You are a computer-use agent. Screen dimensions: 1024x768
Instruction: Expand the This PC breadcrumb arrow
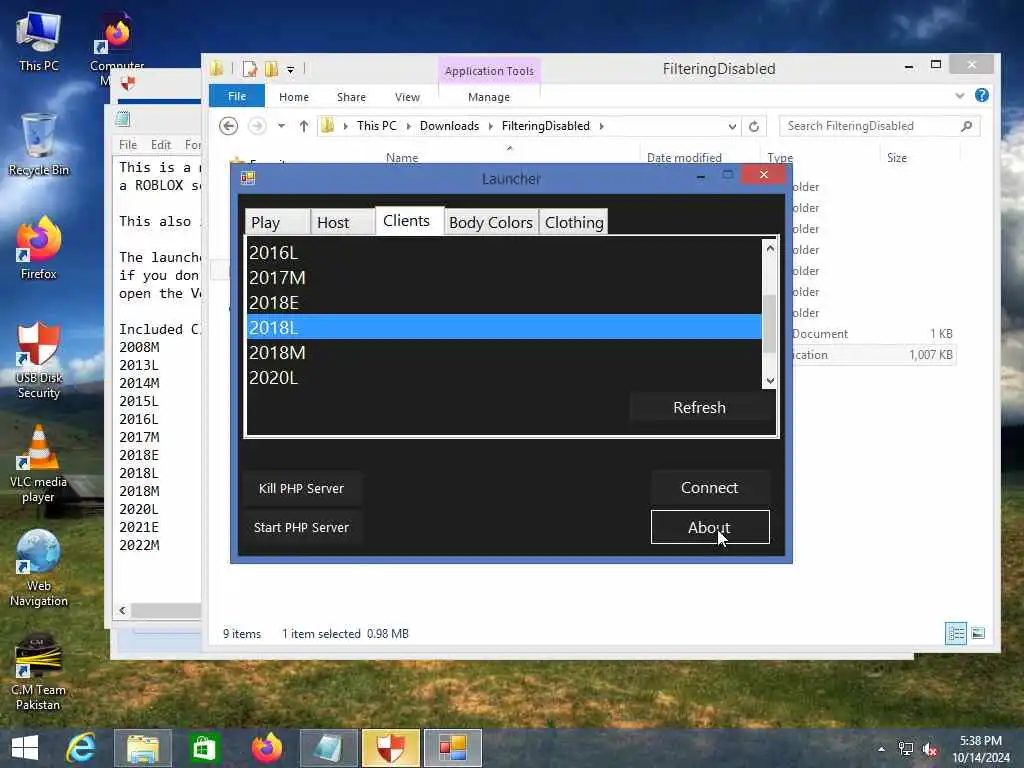408,126
